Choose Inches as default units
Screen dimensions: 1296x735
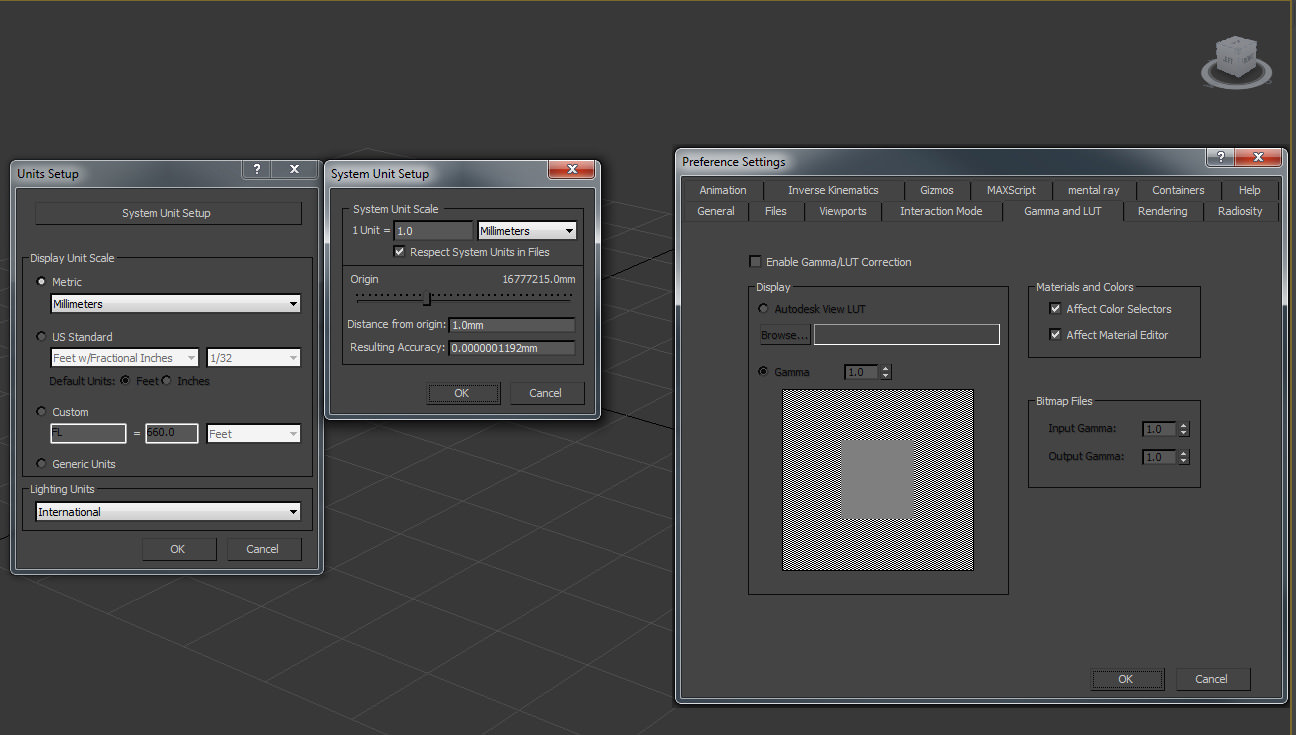(167, 381)
